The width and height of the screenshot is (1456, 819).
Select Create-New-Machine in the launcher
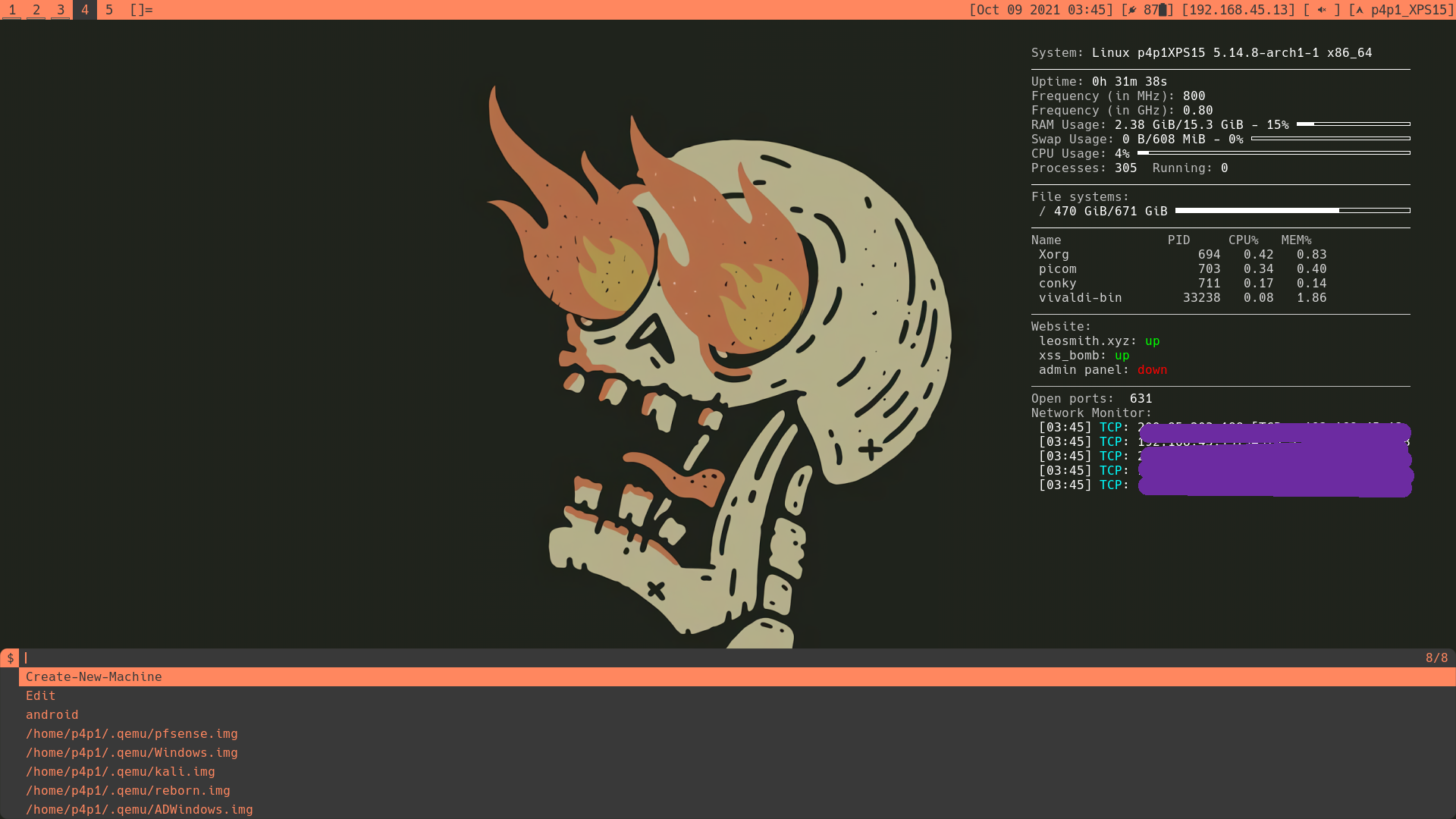click(93, 676)
